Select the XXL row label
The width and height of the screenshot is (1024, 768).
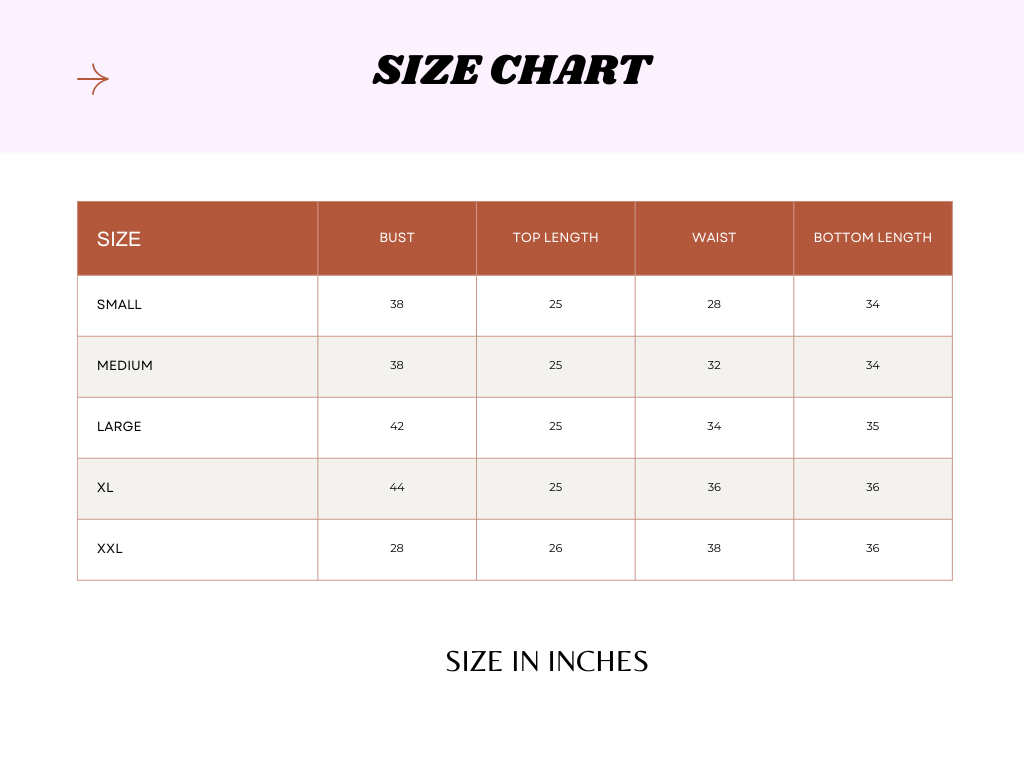coord(110,549)
